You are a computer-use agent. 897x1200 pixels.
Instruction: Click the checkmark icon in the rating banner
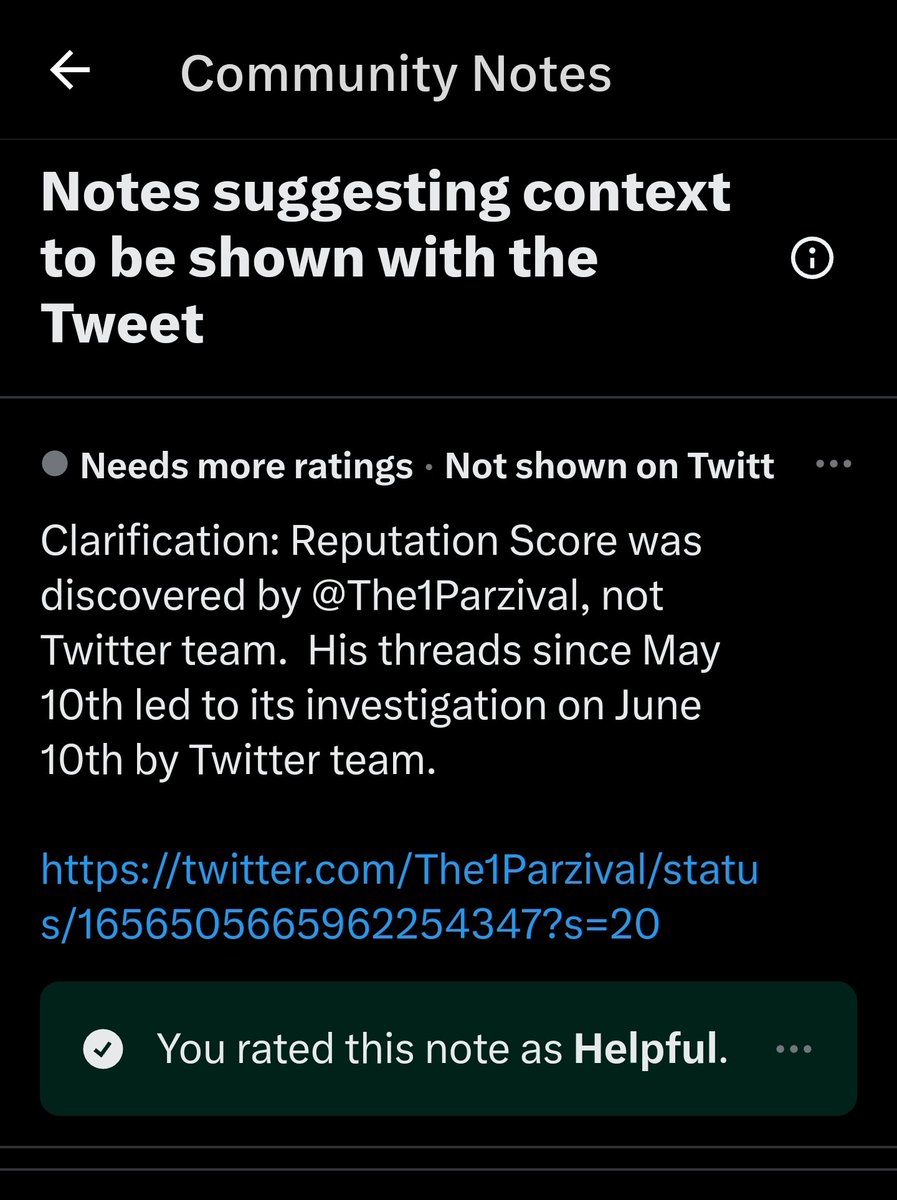(102, 1049)
